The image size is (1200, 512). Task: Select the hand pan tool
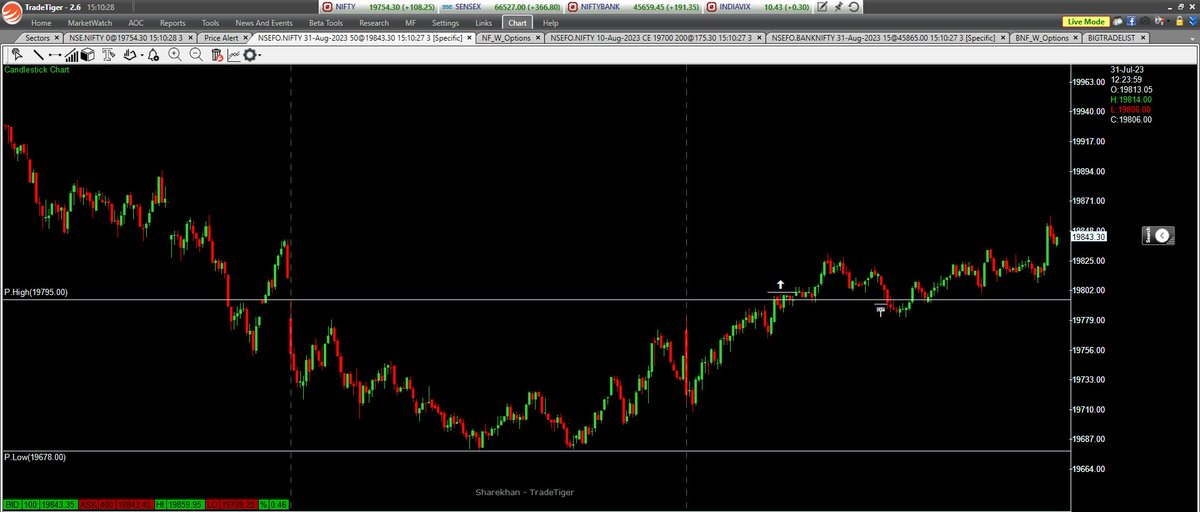point(130,55)
